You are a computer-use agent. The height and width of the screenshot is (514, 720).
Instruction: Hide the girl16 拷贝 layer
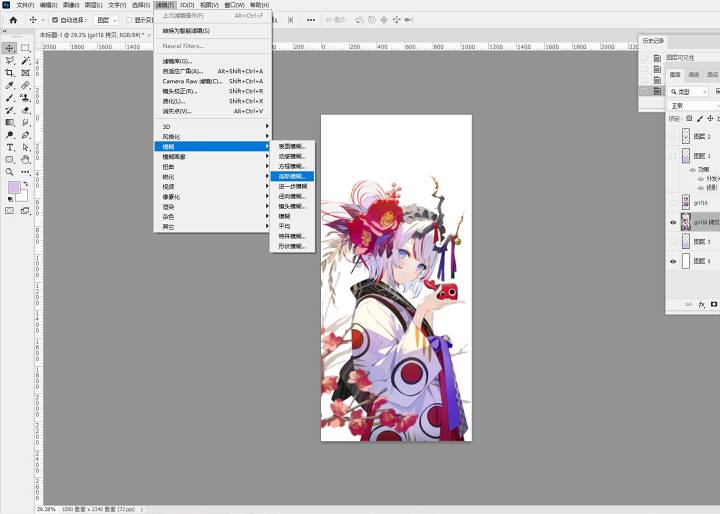click(673, 222)
